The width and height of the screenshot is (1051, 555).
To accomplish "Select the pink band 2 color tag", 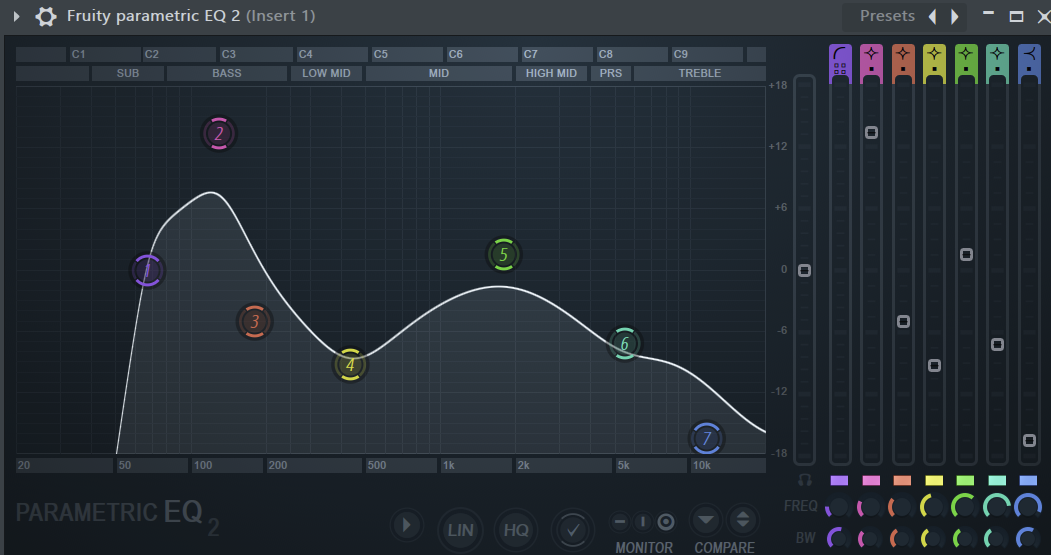I will point(871,481).
